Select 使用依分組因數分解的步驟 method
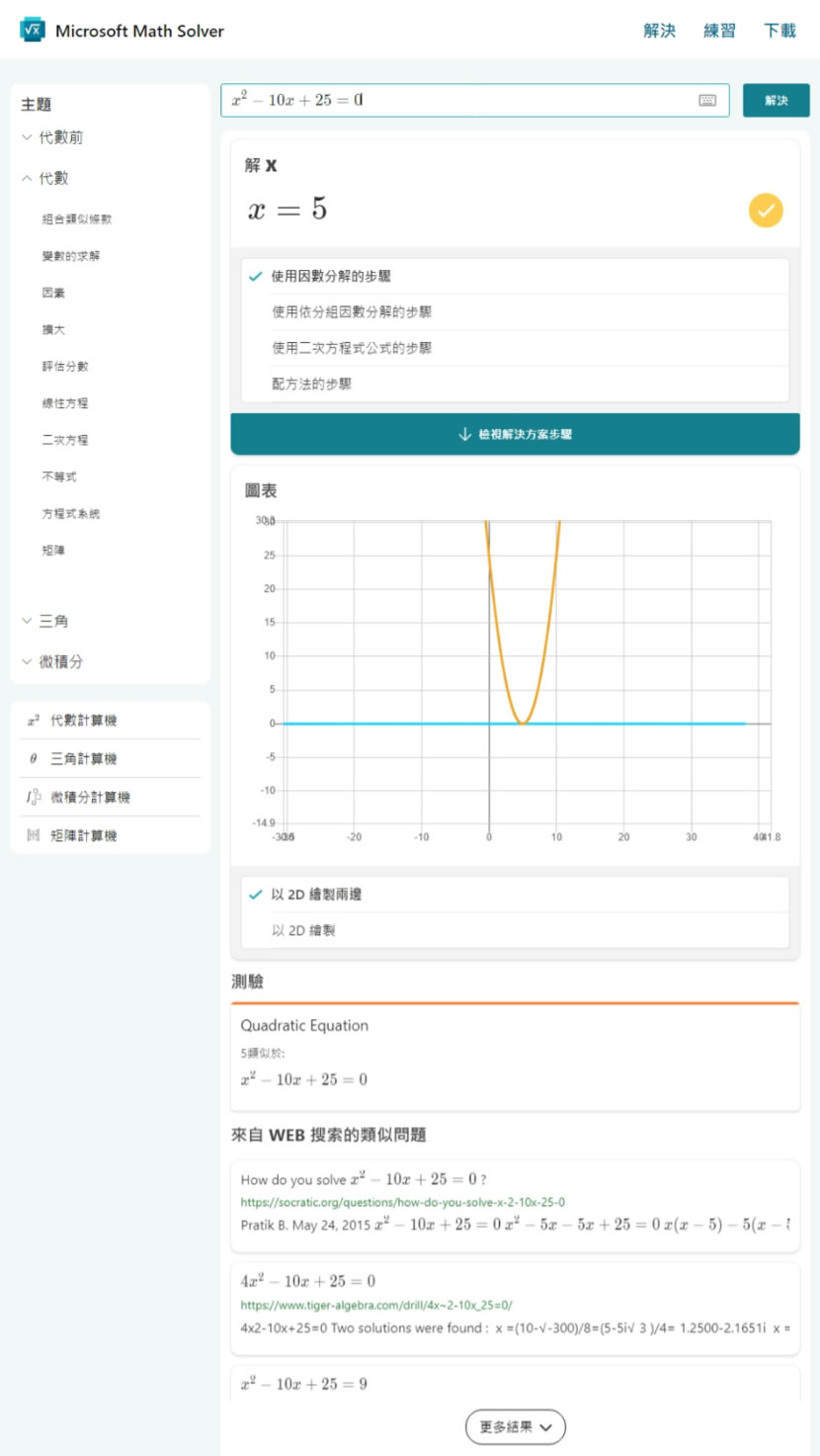Viewport: 820px width, 1456px height. pyautogui.click(x=515, y=312)
